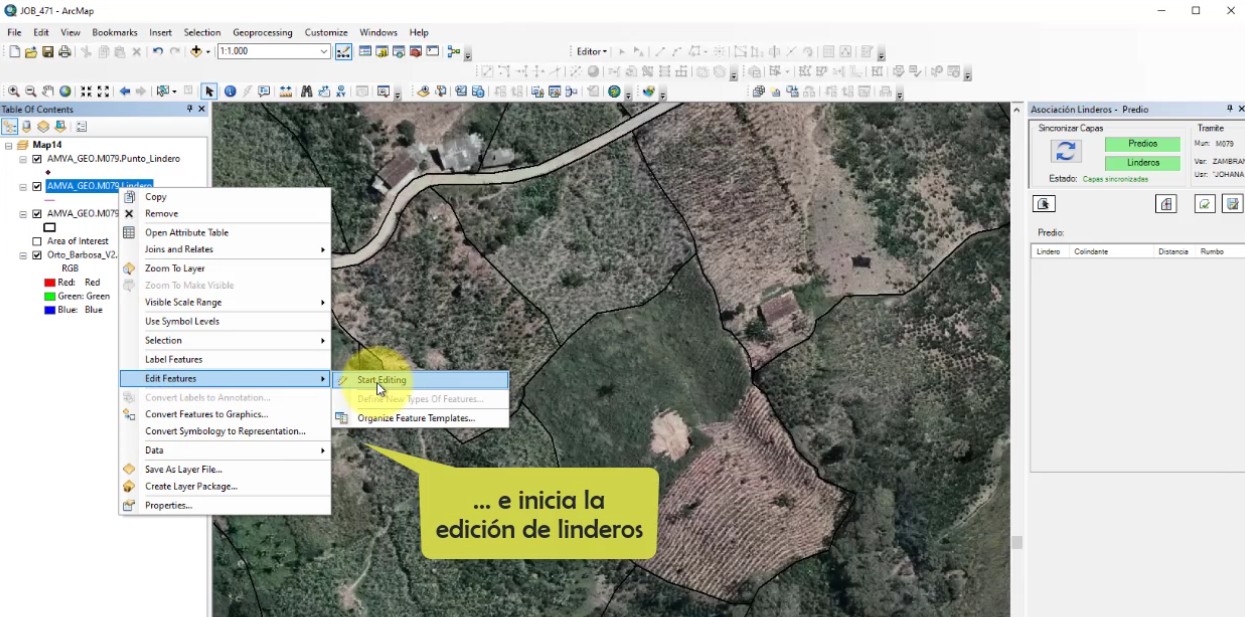Image resolution: width=1245 pixels, height=617 pixels.
Task: Click the Green band color swatch
Action: [49, 296]
